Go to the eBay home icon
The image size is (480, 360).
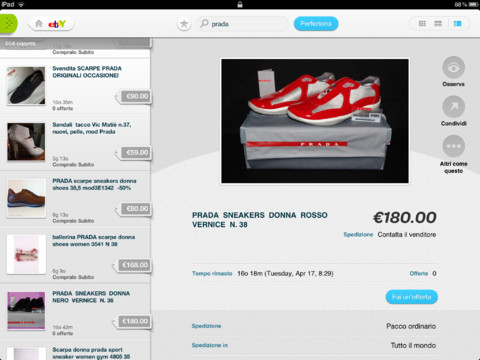pos(39,24)
